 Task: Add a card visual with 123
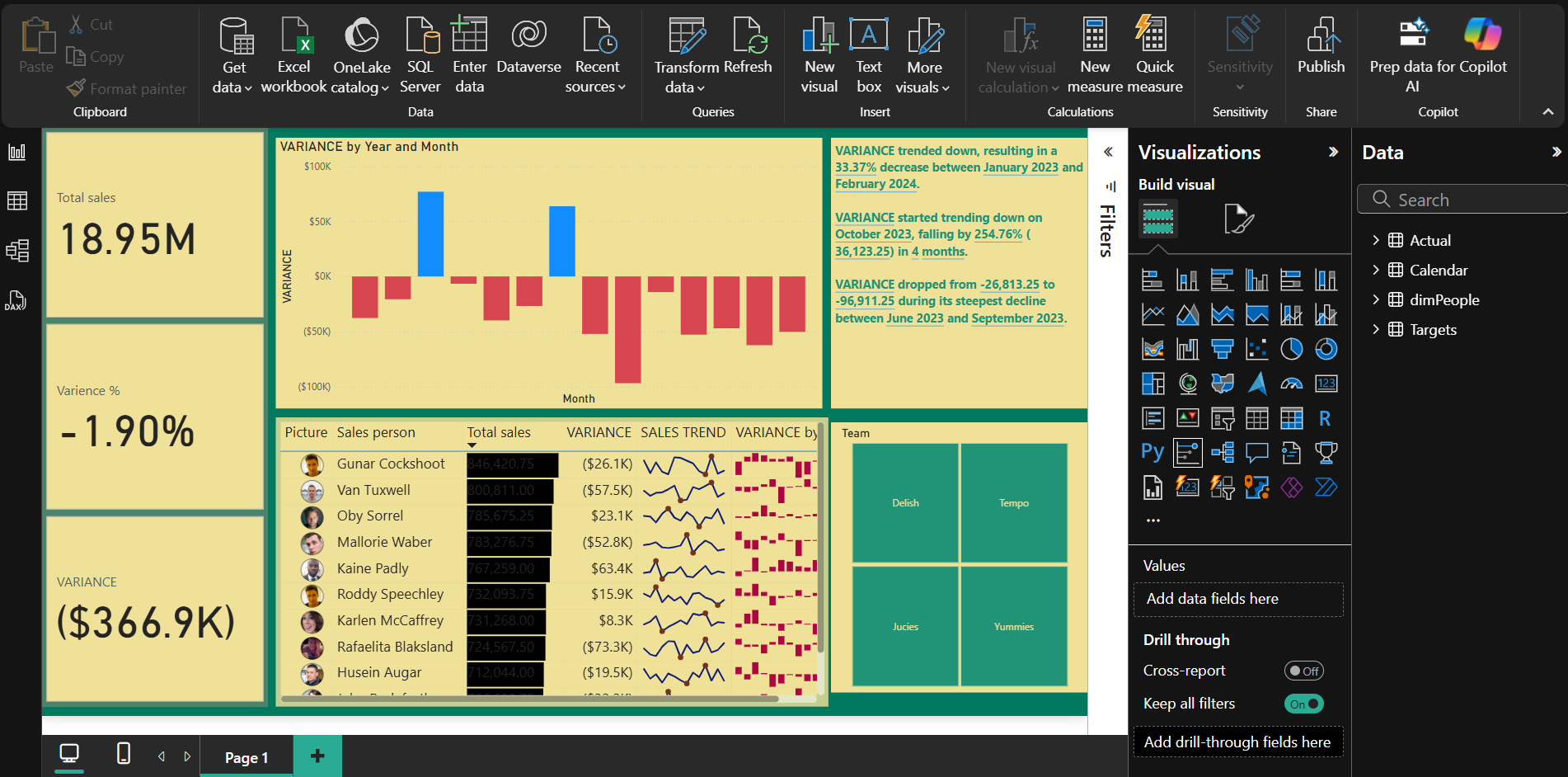click(x=1326, y=384)
